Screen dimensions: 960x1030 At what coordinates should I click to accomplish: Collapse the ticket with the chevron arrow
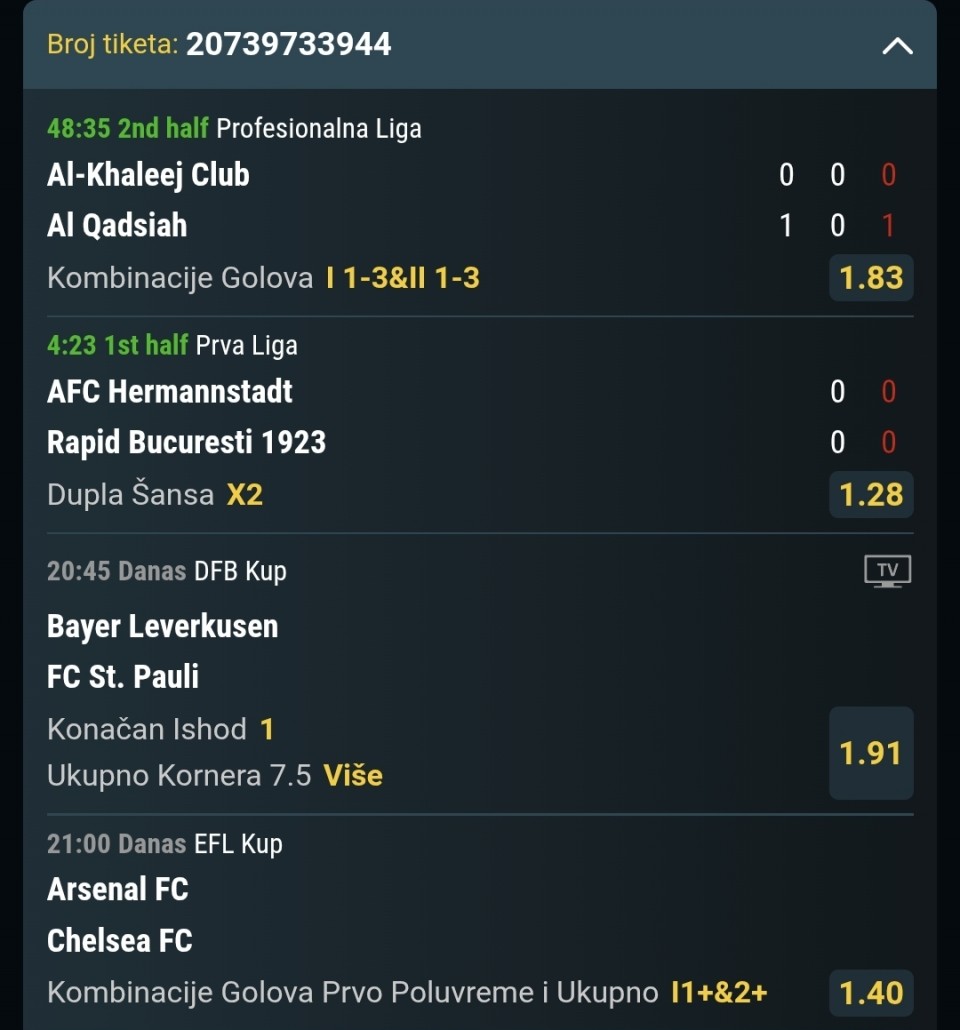click(x=897, y=46)
